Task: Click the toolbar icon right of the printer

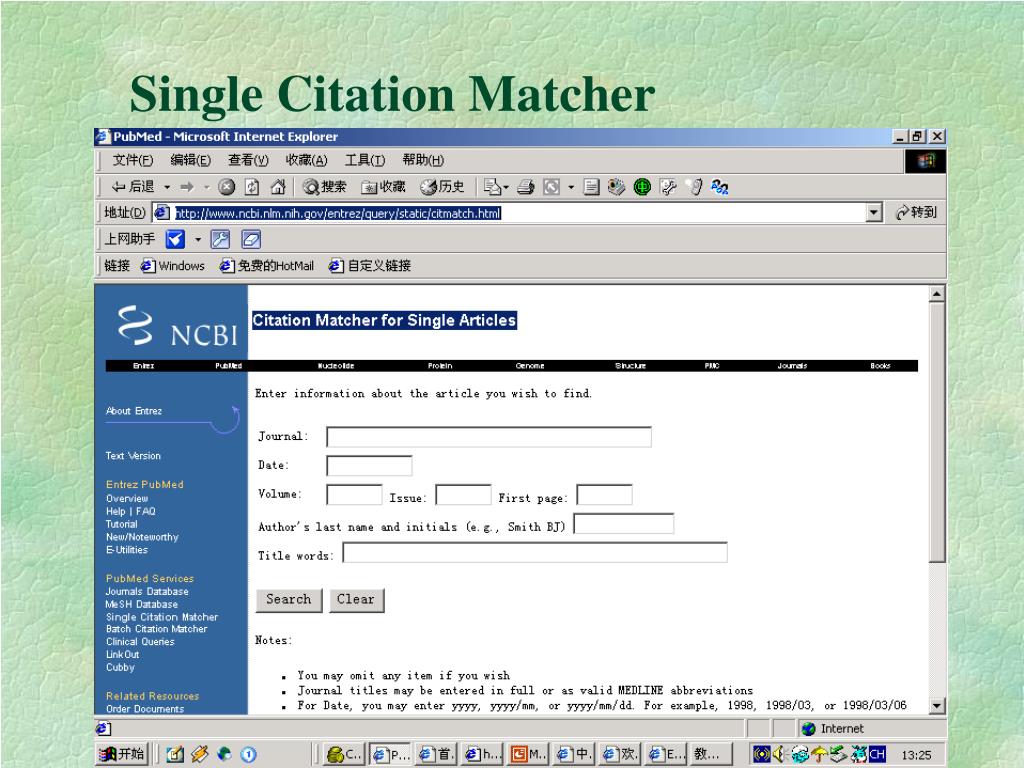Action: 552,187
